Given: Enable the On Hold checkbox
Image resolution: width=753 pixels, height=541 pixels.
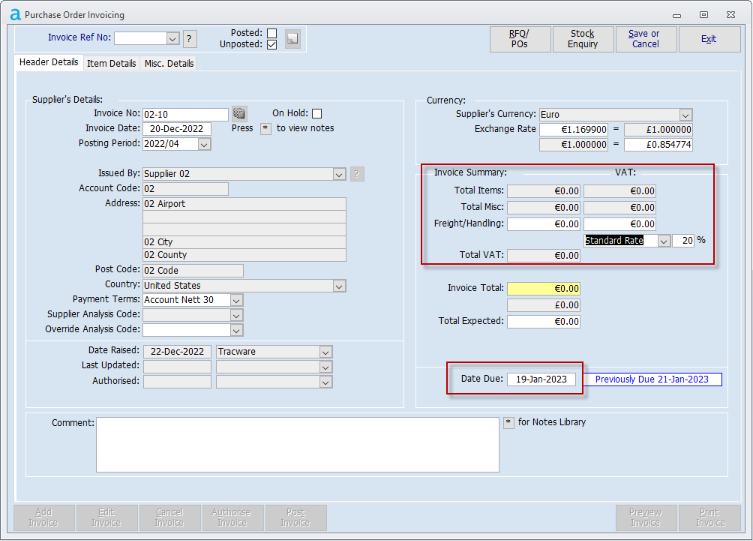Looking at the screenshot, I should (317, 113).
